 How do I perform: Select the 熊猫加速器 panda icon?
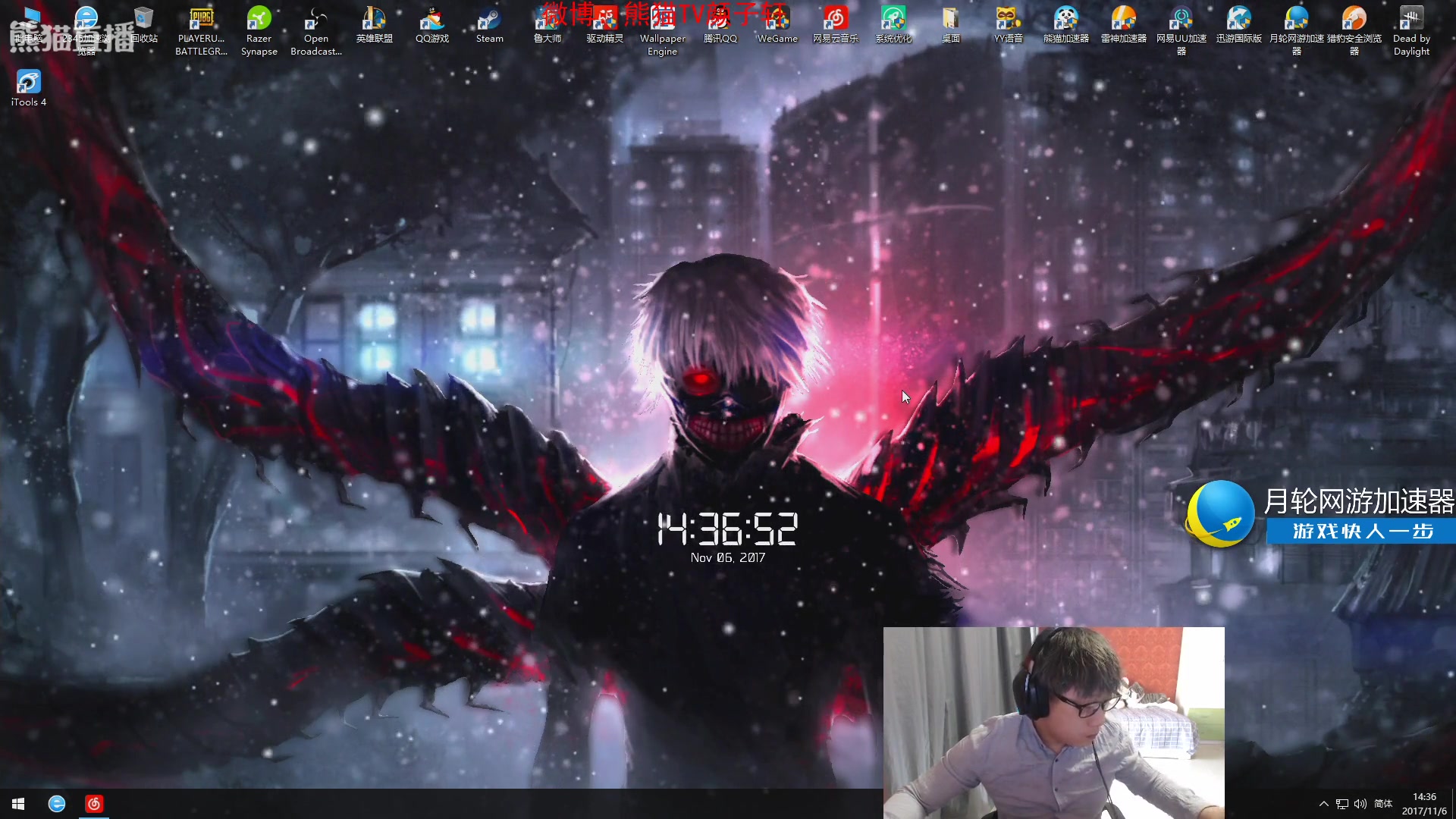(x=1066, y=25)
